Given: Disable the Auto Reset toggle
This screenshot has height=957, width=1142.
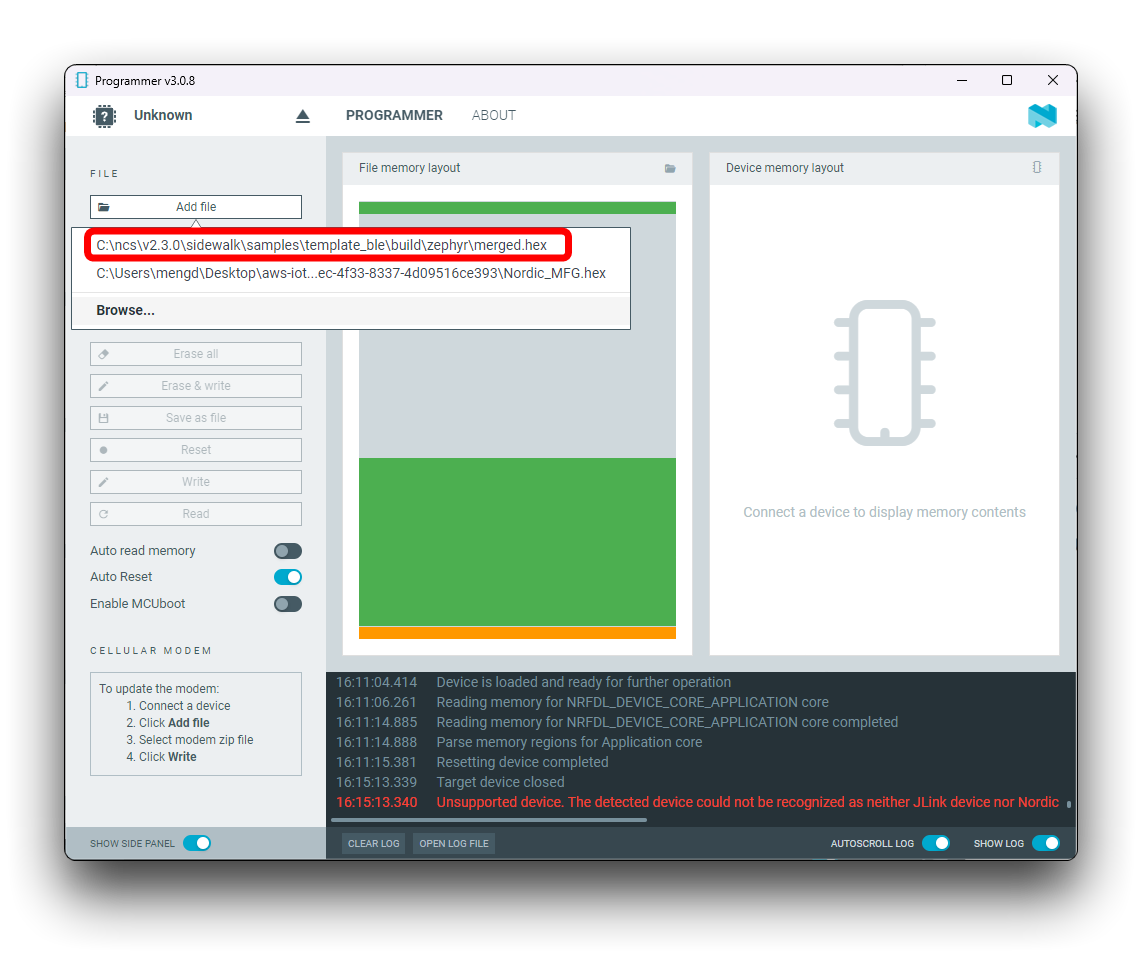Looking at the screenshot, I should pos(287,577).
